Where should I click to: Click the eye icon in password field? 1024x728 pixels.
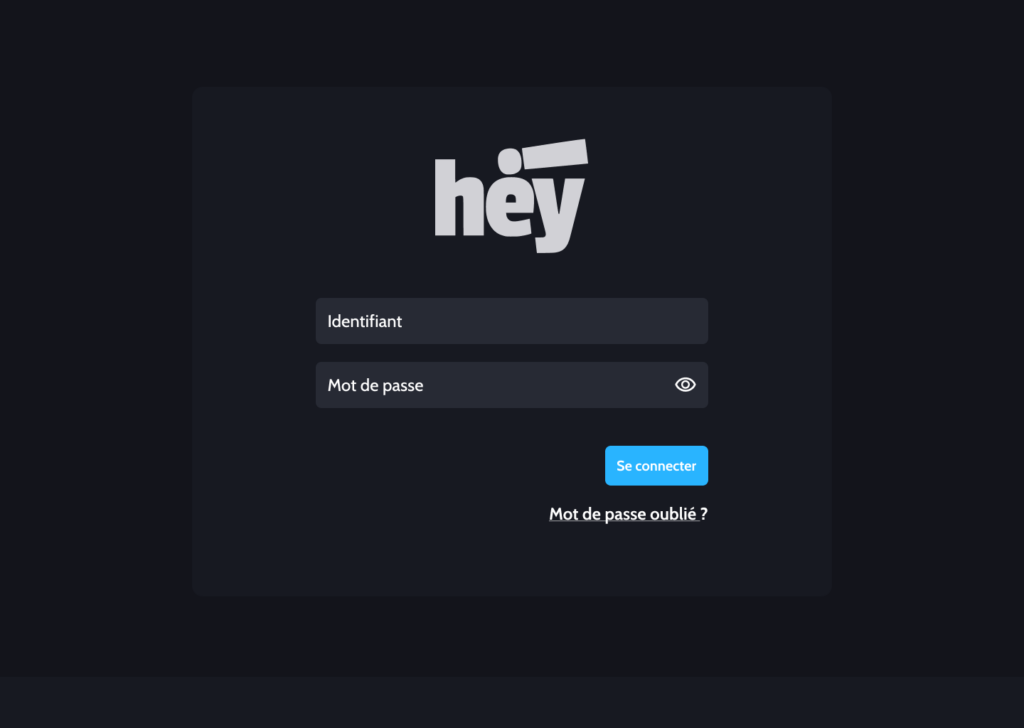point(685,385)
